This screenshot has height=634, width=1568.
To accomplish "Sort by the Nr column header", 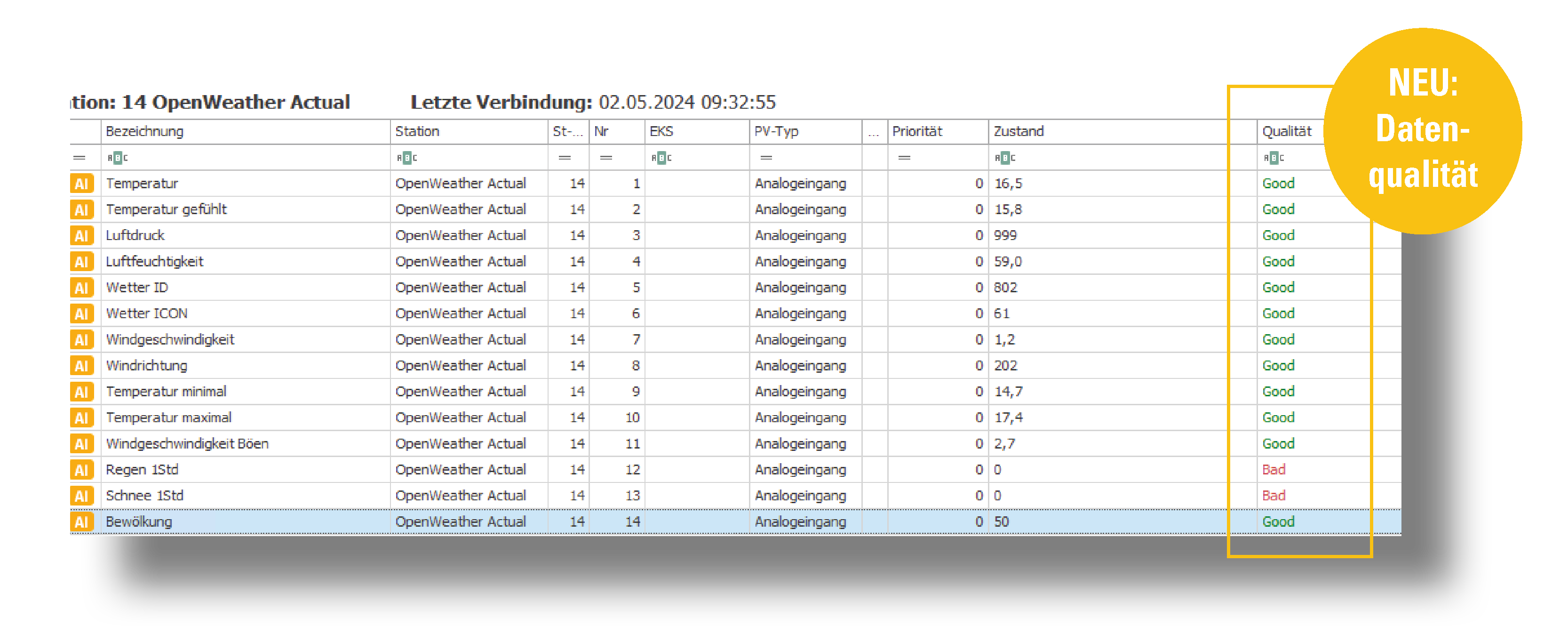I will click(x=617, y=131).
